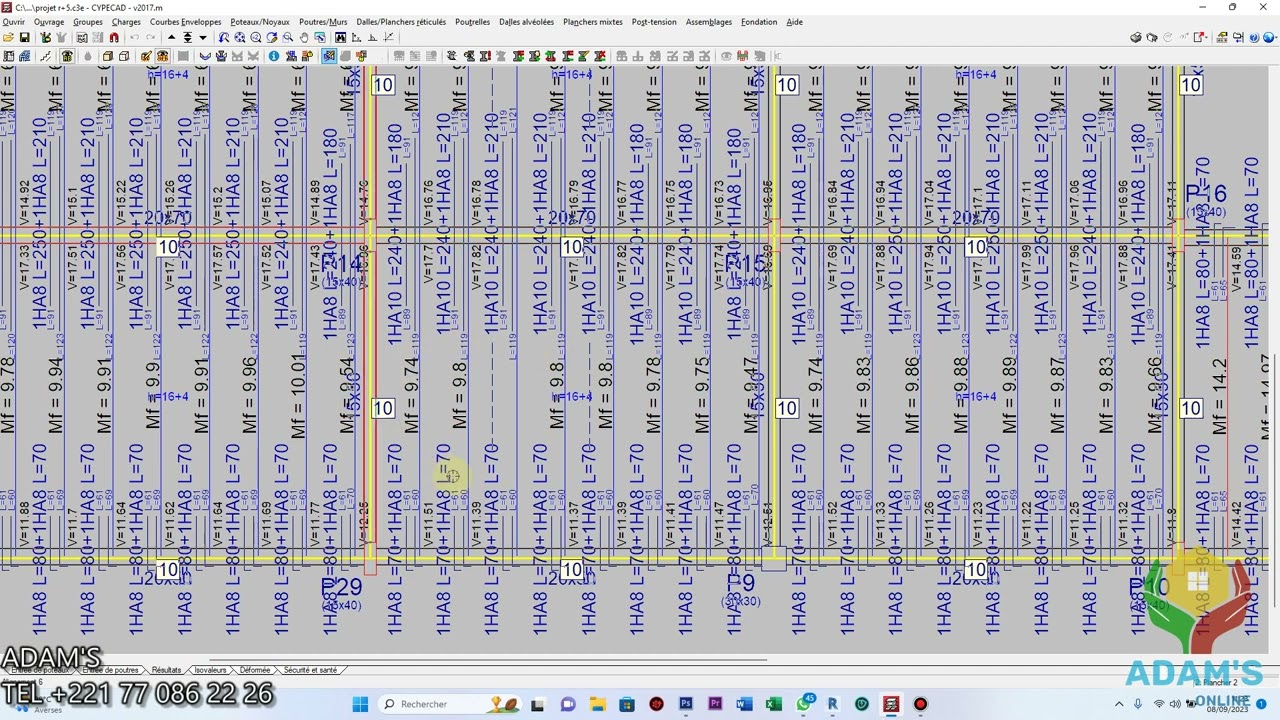Click the floppy disk save icon
This screenshot has width=1280, height=720.
pyautogui.click(x=24, y=37)
